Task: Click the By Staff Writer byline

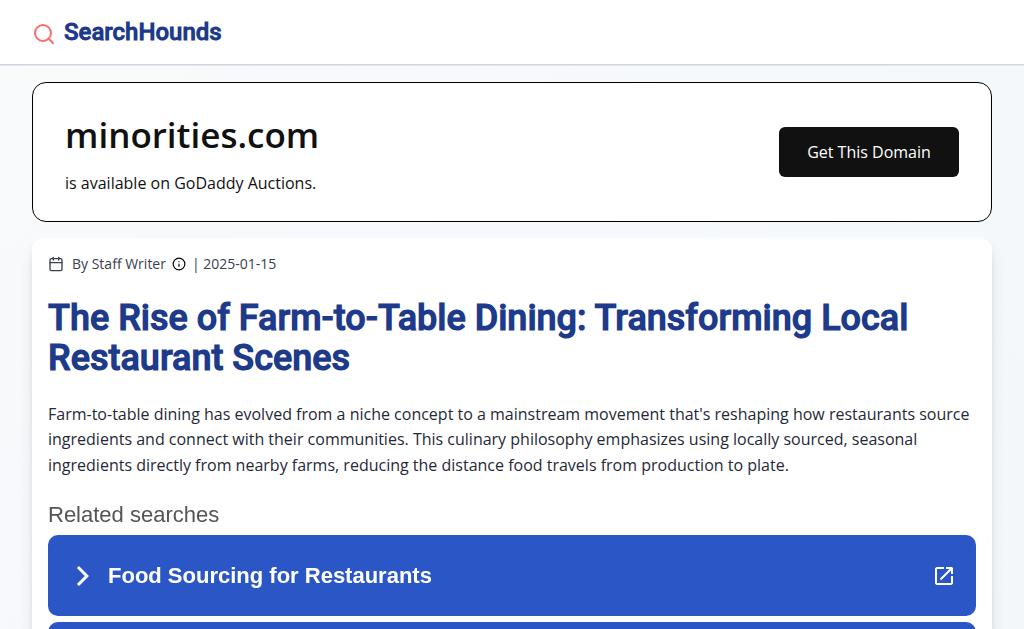Action: (118, 264)
